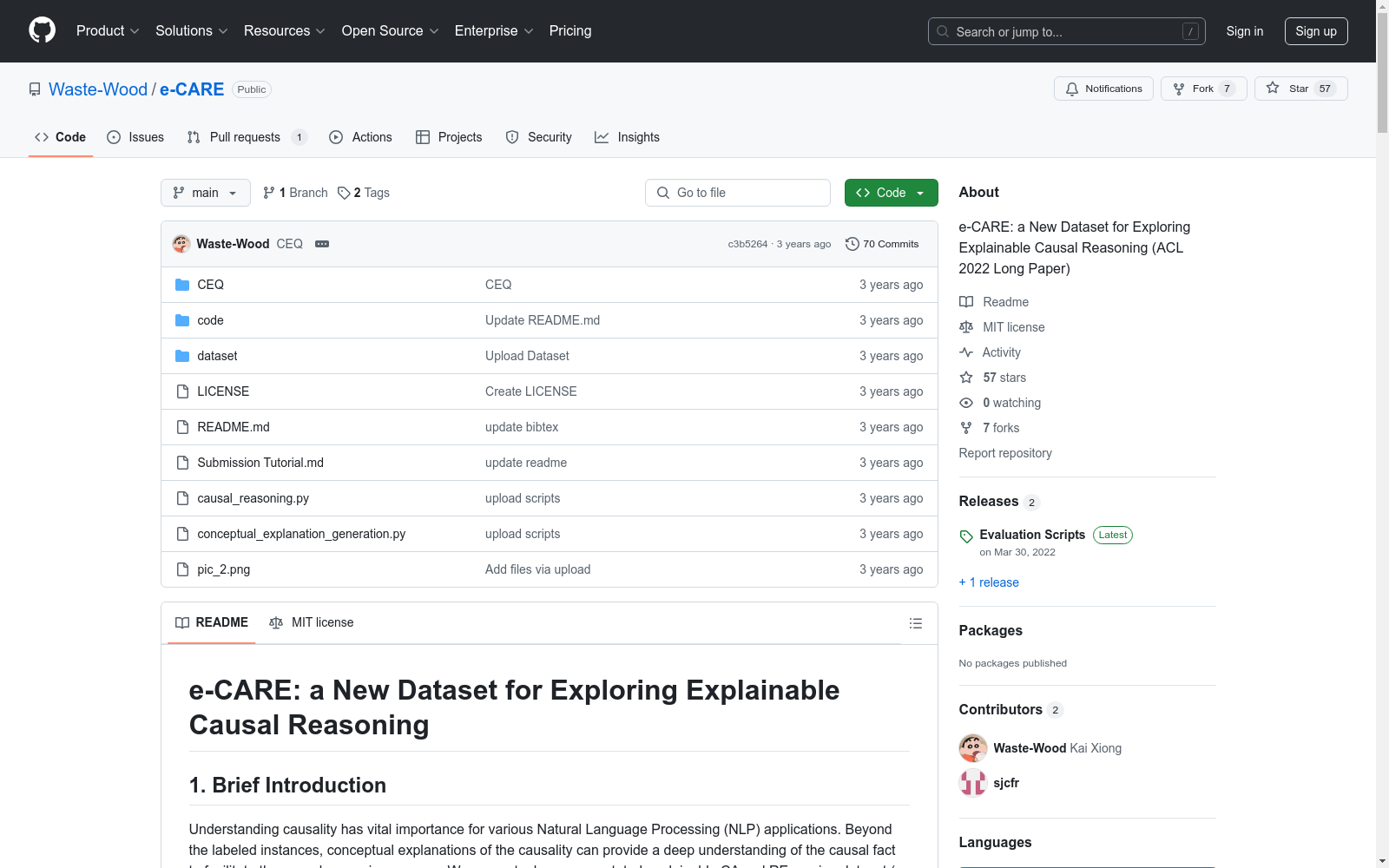Click the LICENSE file icon
The image size is (1389, 868).
(x=182, y=391)
